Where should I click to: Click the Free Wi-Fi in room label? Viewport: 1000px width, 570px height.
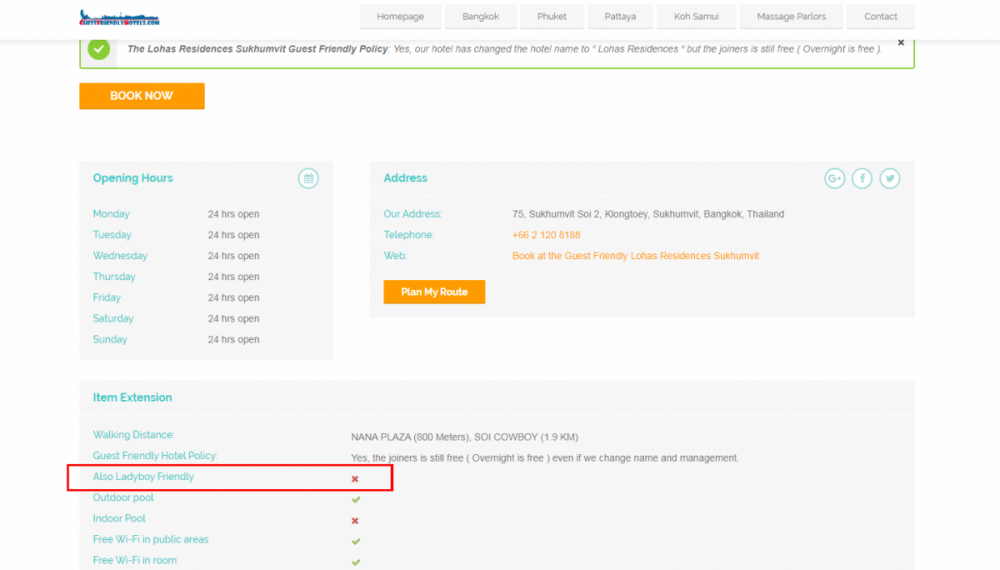135,560
